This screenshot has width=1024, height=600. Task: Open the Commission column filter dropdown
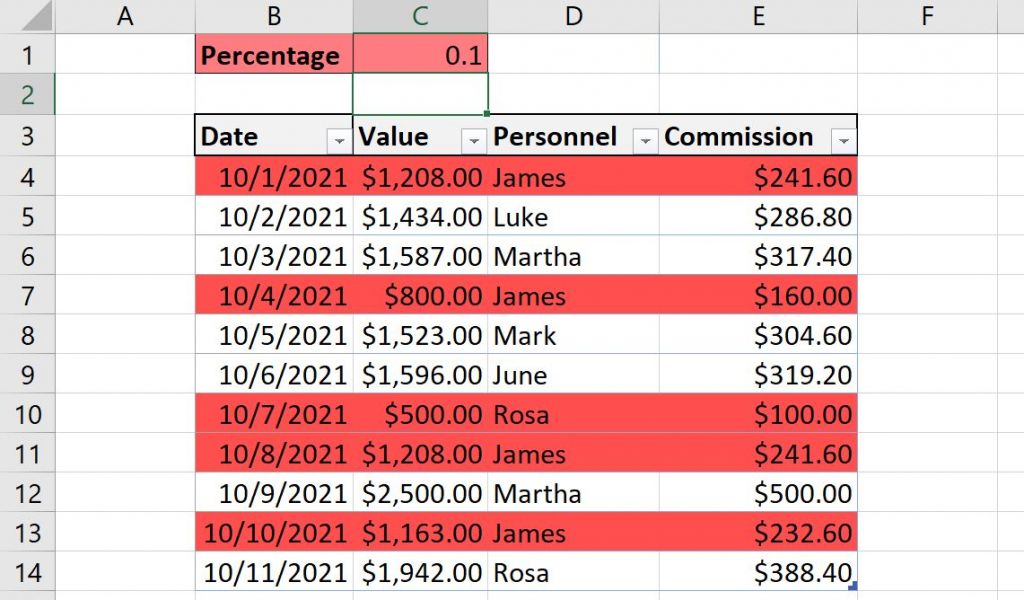(845, 137)
